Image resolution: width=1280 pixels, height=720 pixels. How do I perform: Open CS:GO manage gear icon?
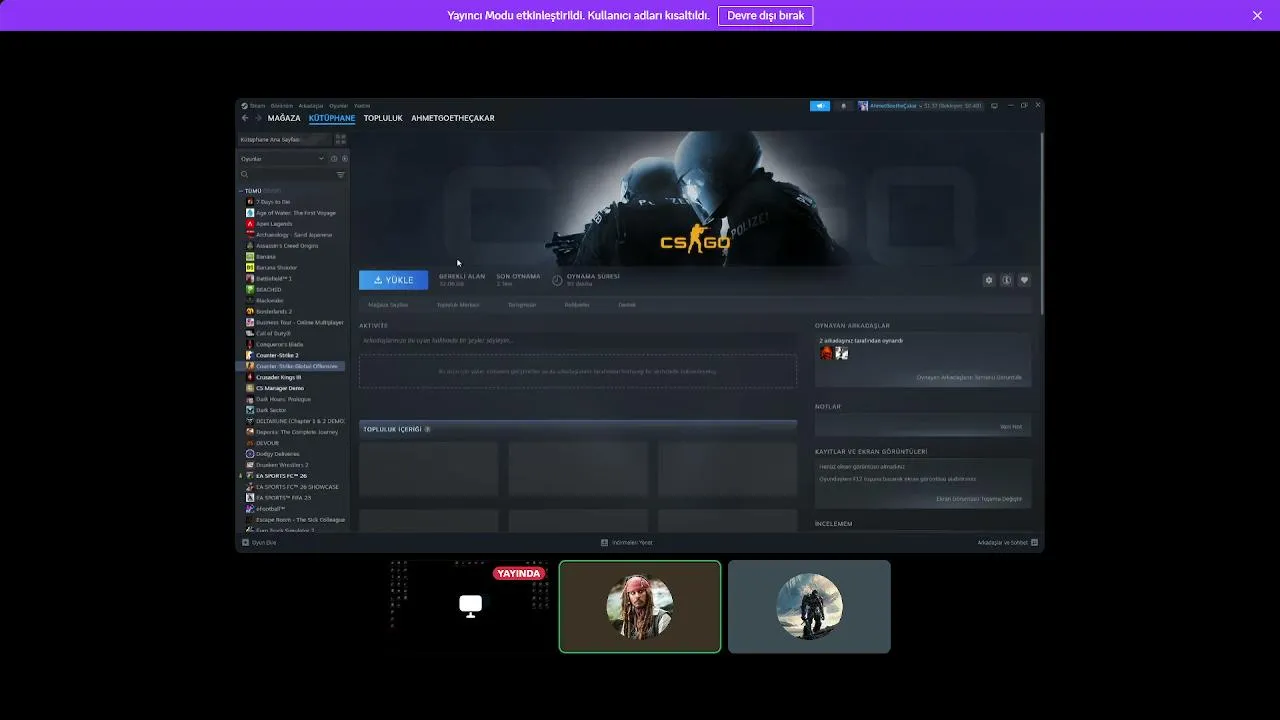point(989,280)
